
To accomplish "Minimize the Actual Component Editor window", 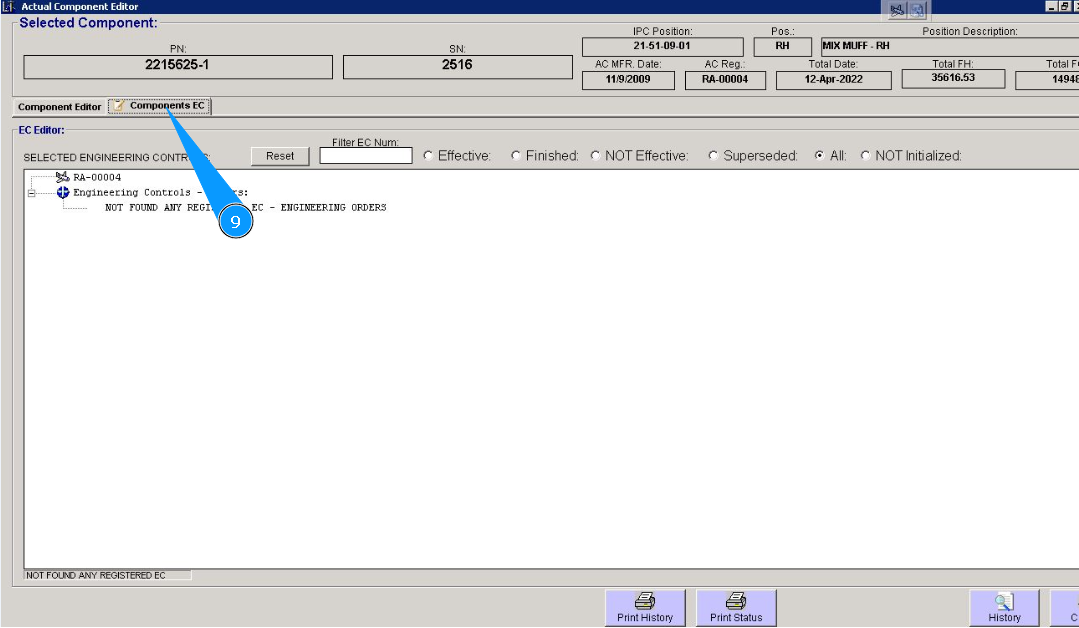I will point(1051,6).
